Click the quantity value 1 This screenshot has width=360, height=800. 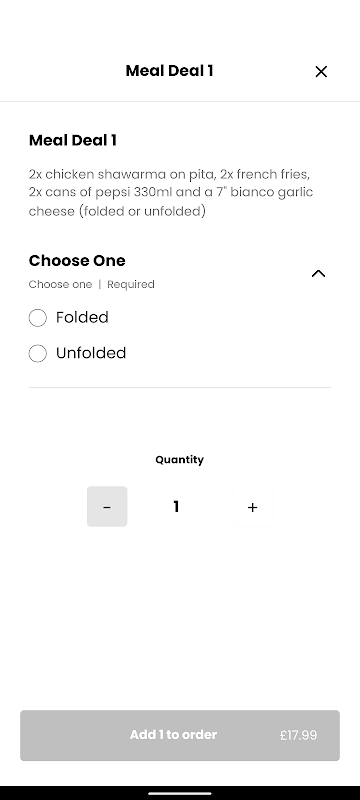[x=176, y=507]
